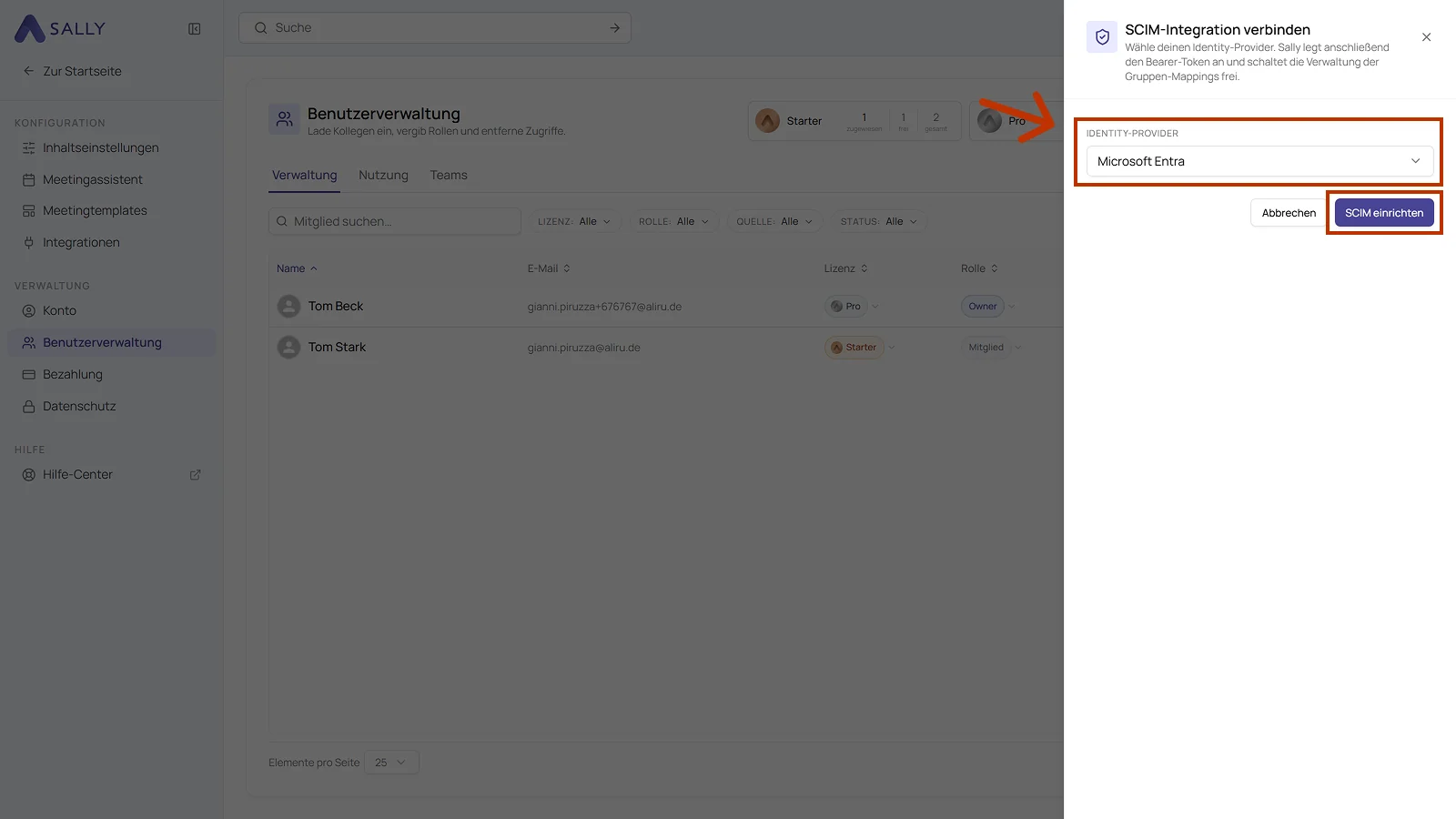
Task: Click the SCIM shield icon
Action: (x=1102, y=37)
